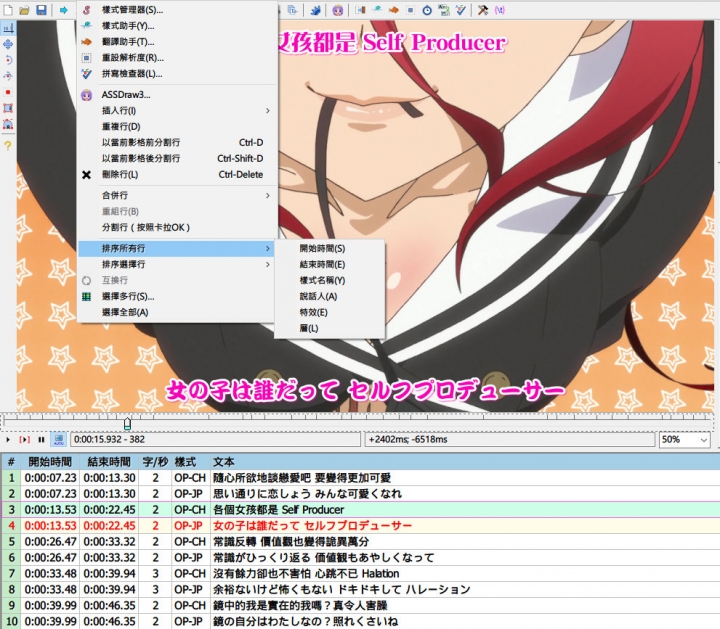Open the Options hammer and wrench icon

[483, 10]
